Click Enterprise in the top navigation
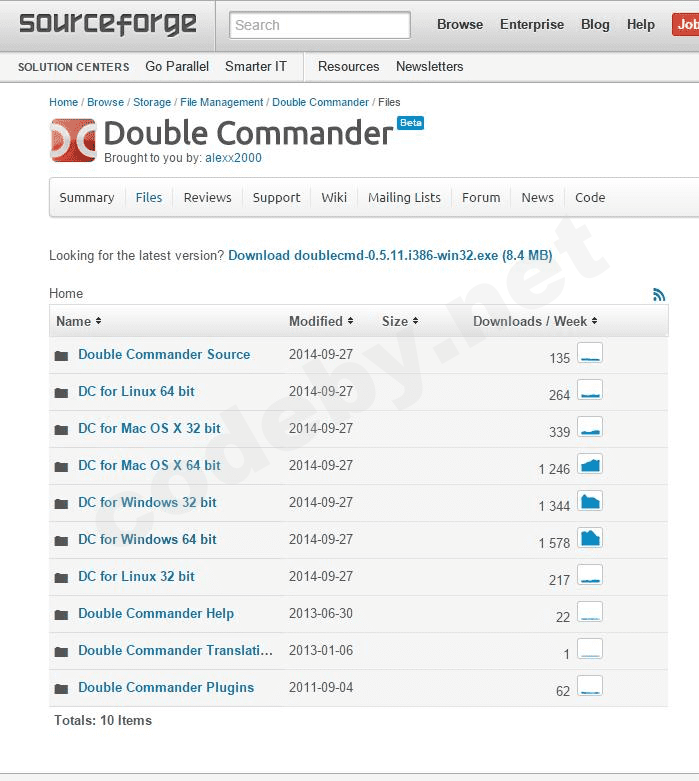The image size is (699, 781). [532, 24]
